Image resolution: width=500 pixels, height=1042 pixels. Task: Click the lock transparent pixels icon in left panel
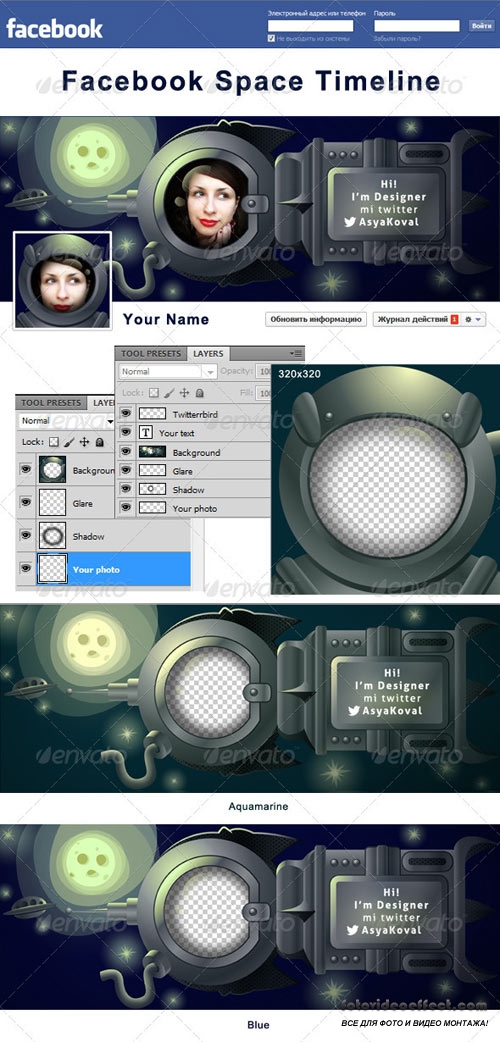click(55, 441)
